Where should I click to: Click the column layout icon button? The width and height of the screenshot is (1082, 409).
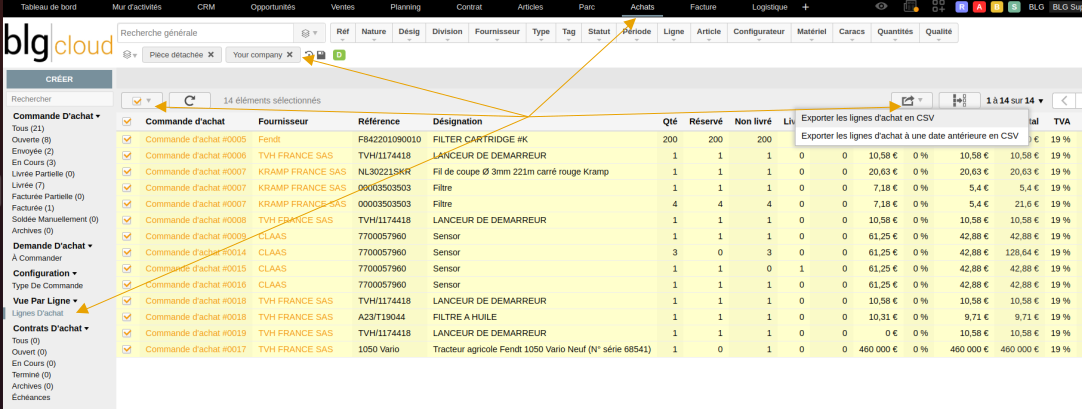(960, 101)
